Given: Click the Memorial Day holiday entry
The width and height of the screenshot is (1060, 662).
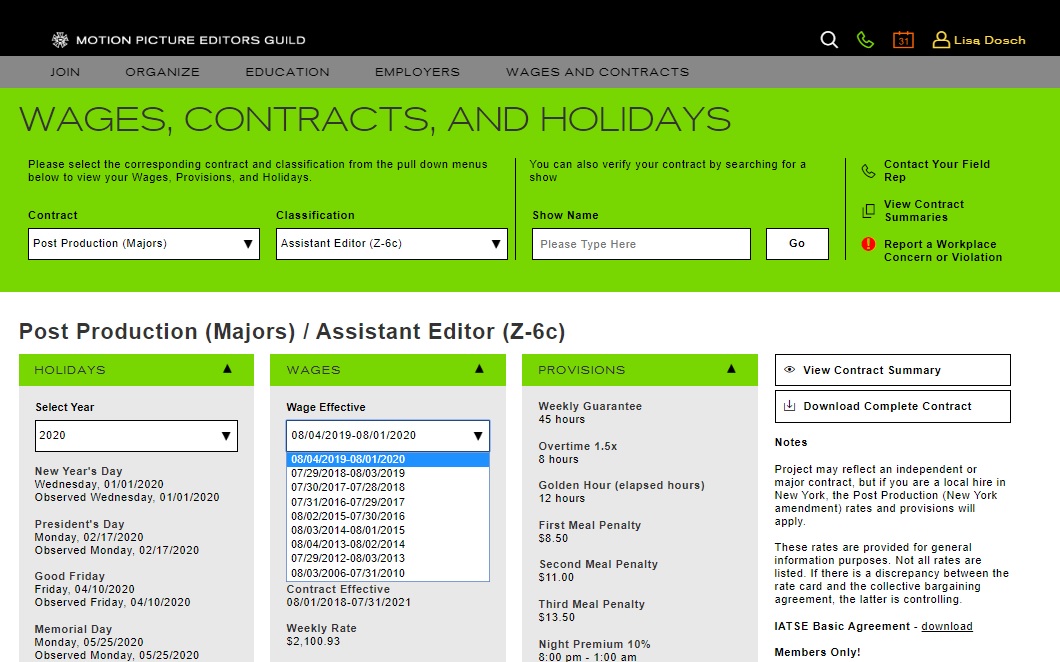Looking at the screenshot, I should (x=117, y=642).
